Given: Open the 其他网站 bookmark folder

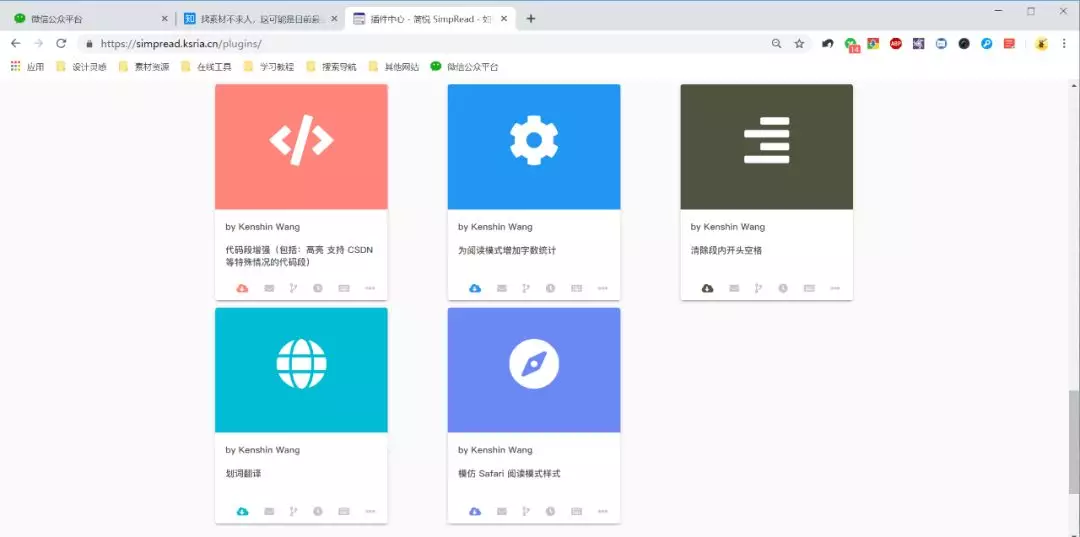Looking at the screenshot, I should click(393, 67).
